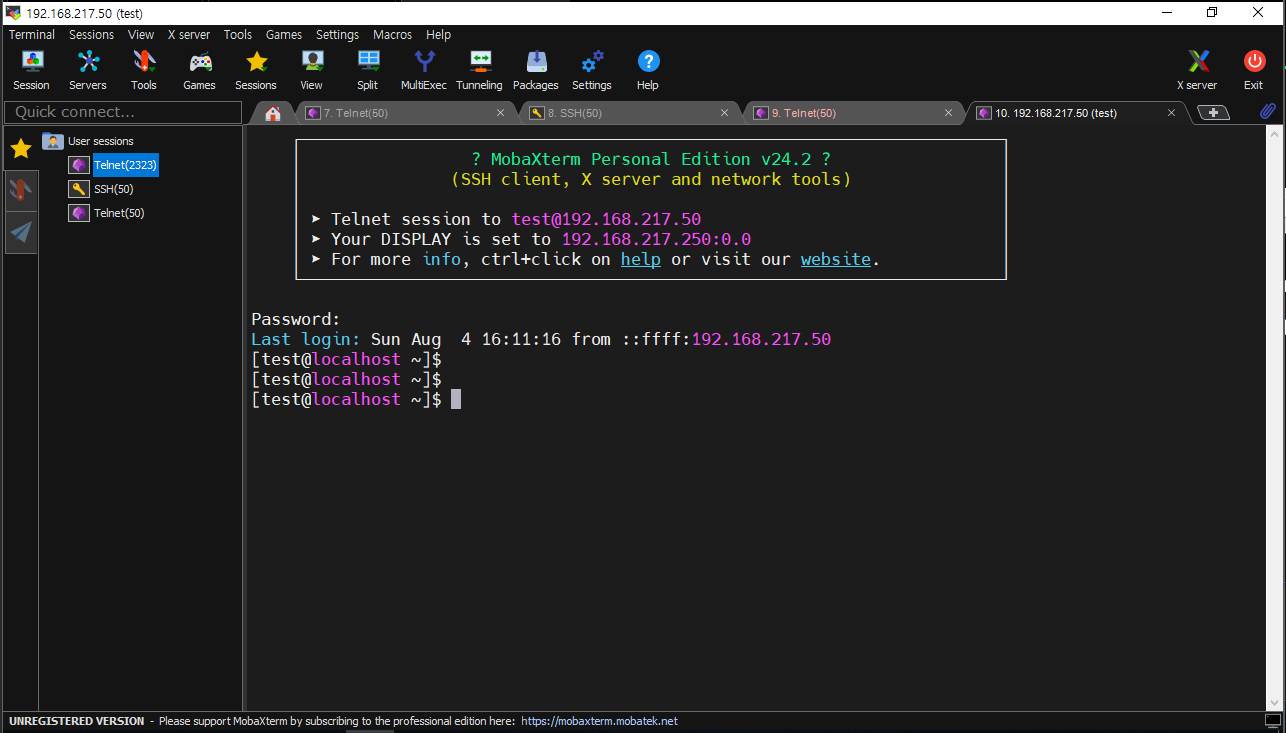Close the 8. SSH(50) tab
The height and width of the screenshot is (733, 1286).
[725, 113]
